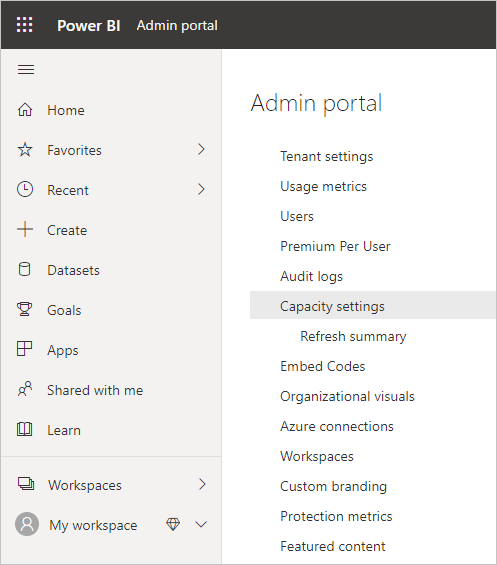Click the Premium diamond icon beside My workspace
Screen dimensions: 497x565
click(x=173, y=524)
